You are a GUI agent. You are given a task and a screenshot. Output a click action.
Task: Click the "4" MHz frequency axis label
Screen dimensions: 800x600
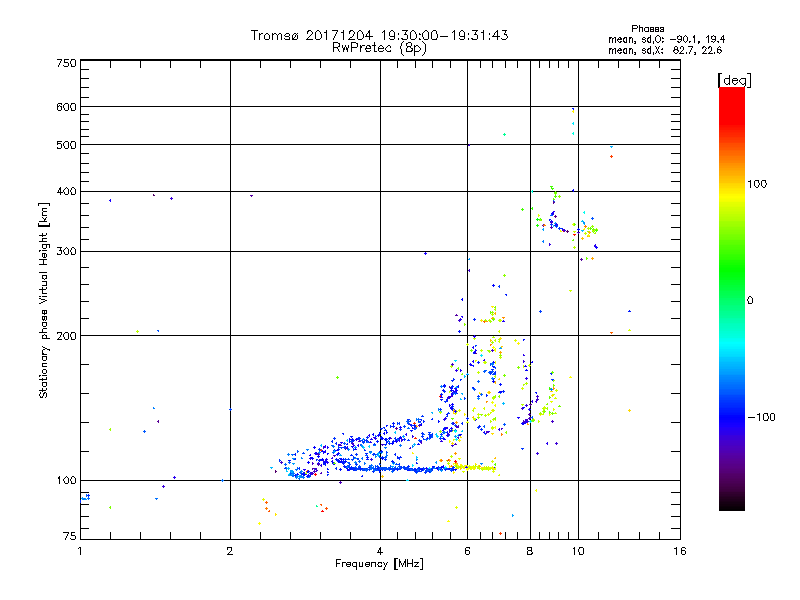click(x=380, y=551)
